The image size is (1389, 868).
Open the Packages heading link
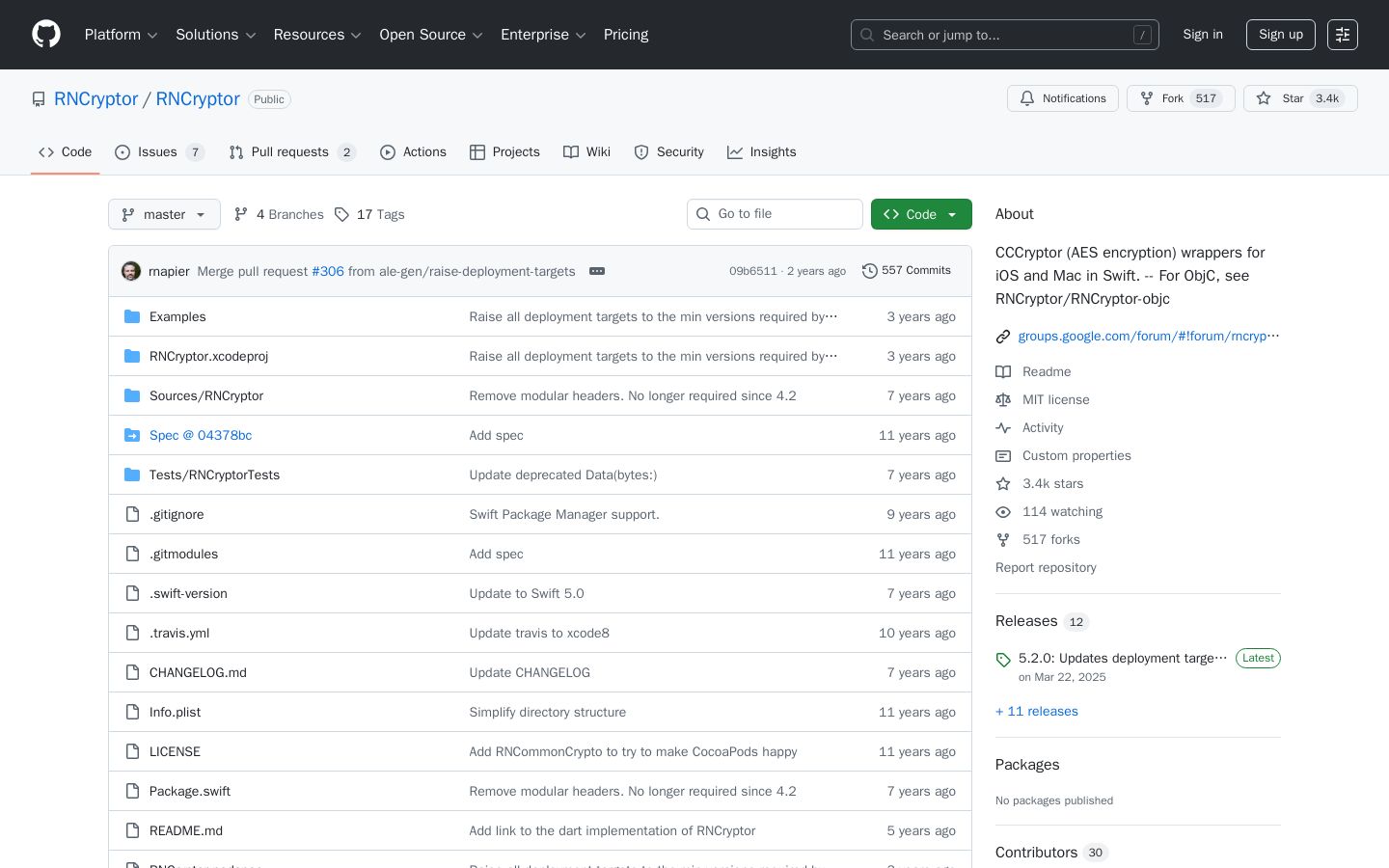click(x=1027, y=765)
